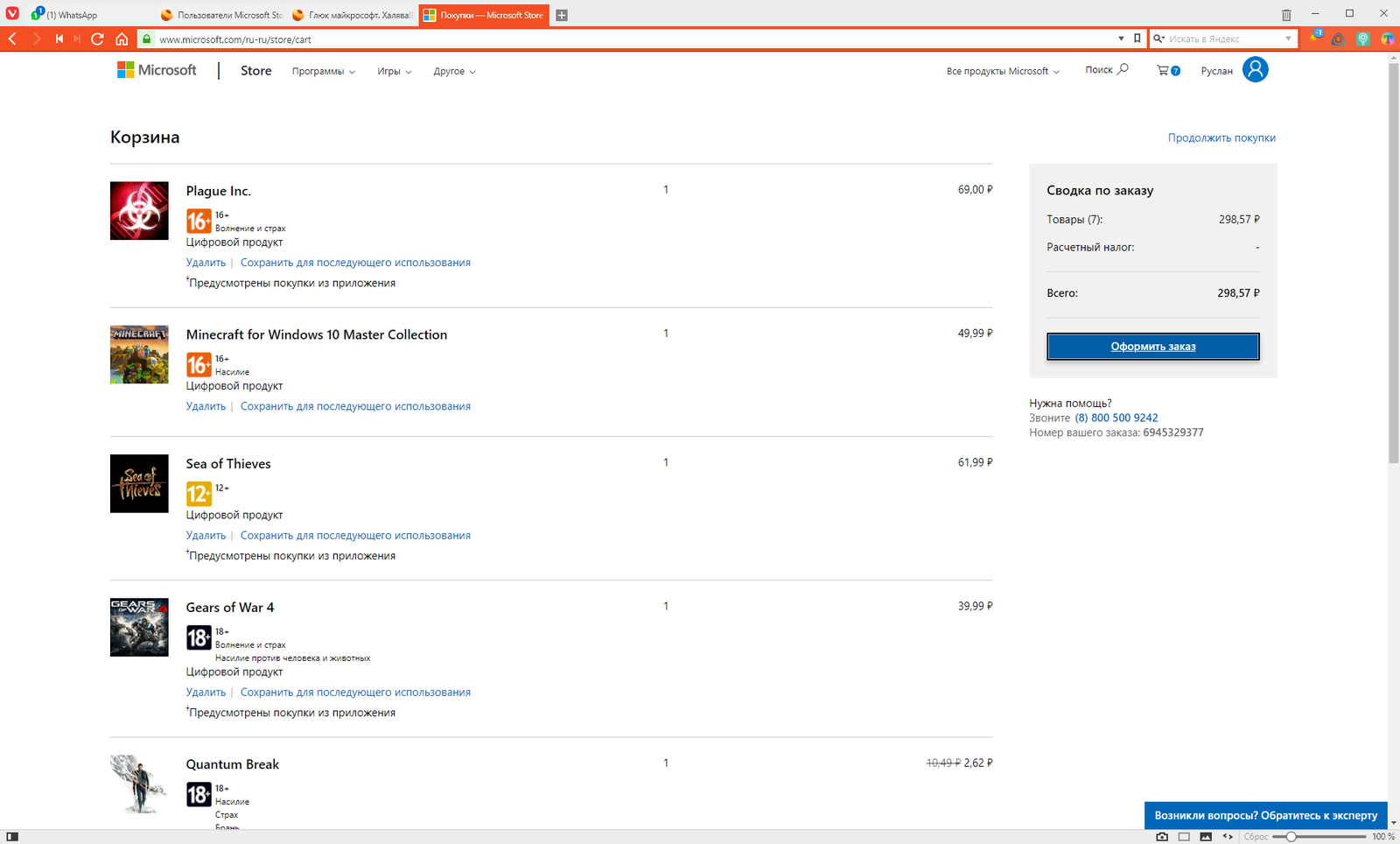Expand Все продукты Microsoft dropdown

click(1003, 71)
